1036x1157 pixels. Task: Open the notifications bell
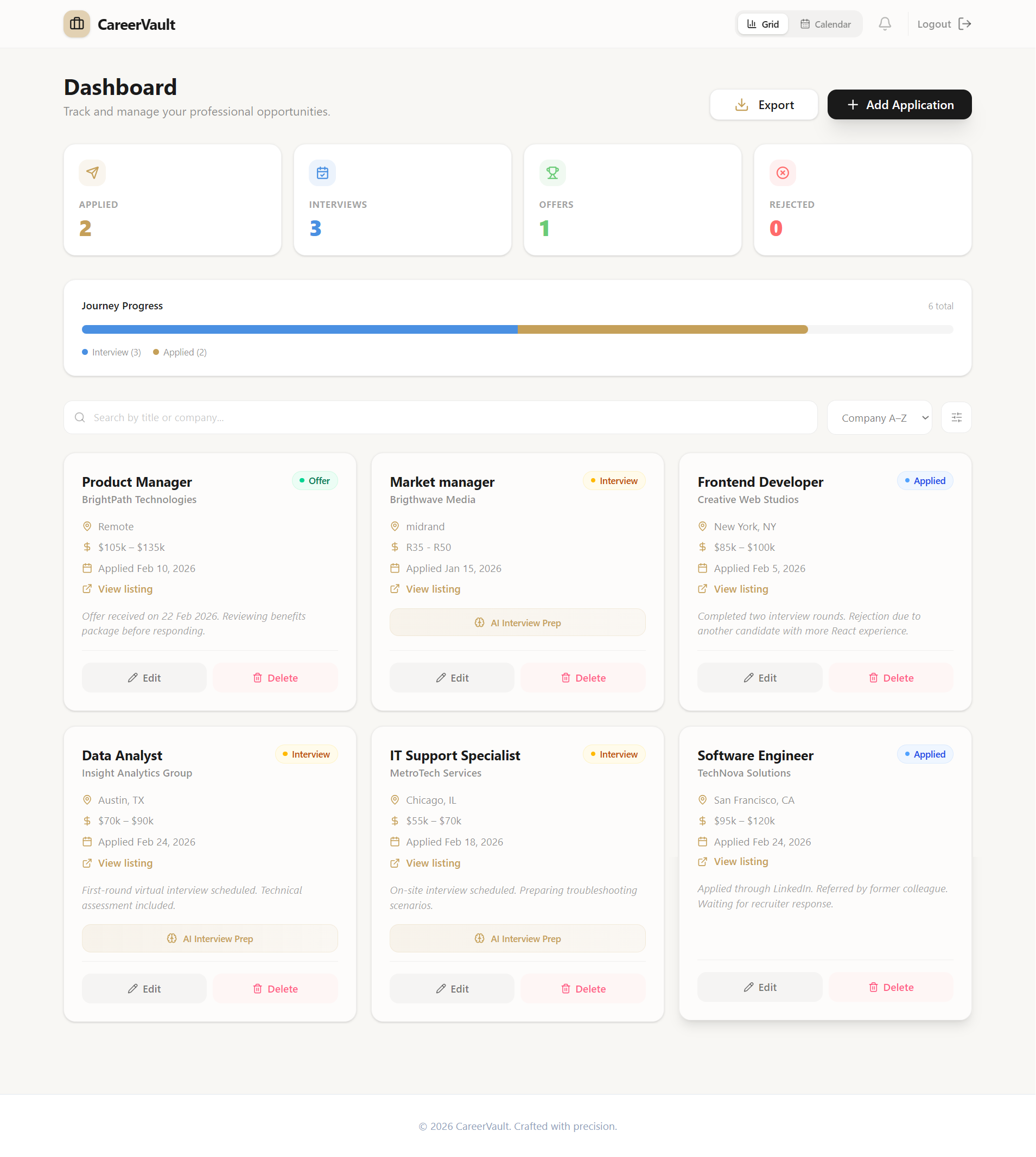885,24
